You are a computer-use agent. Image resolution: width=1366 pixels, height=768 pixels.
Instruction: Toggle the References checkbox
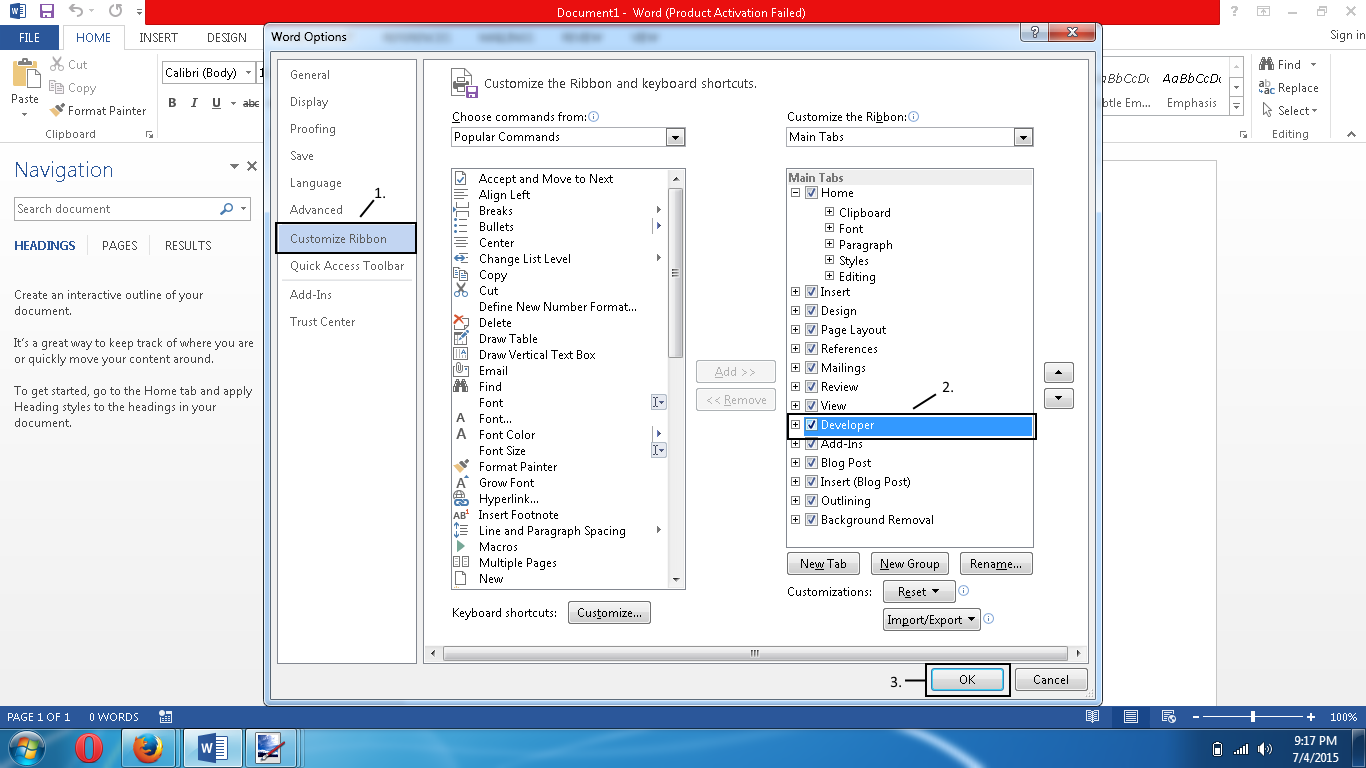[812, 349]
